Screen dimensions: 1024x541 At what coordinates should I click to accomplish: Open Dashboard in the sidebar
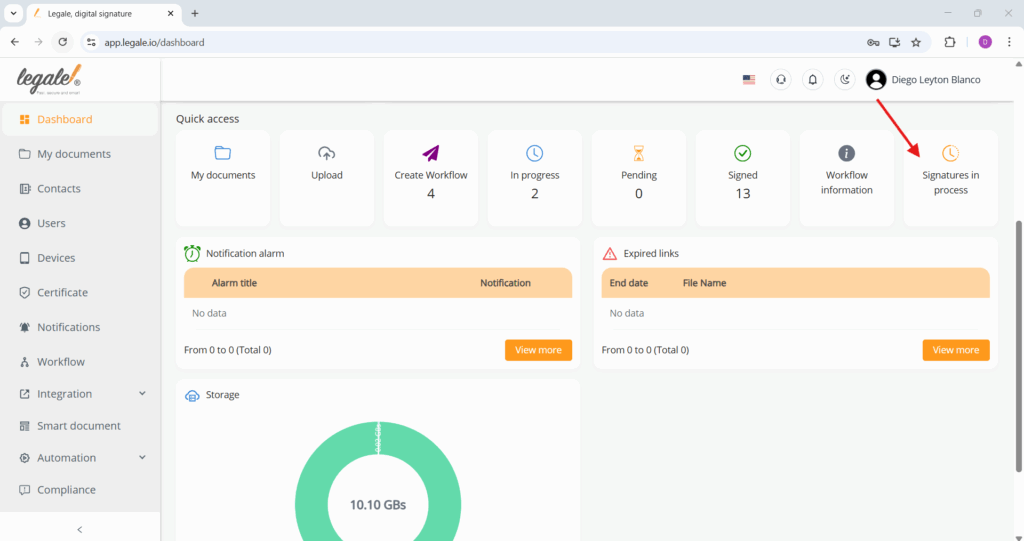tap(80, 119)
